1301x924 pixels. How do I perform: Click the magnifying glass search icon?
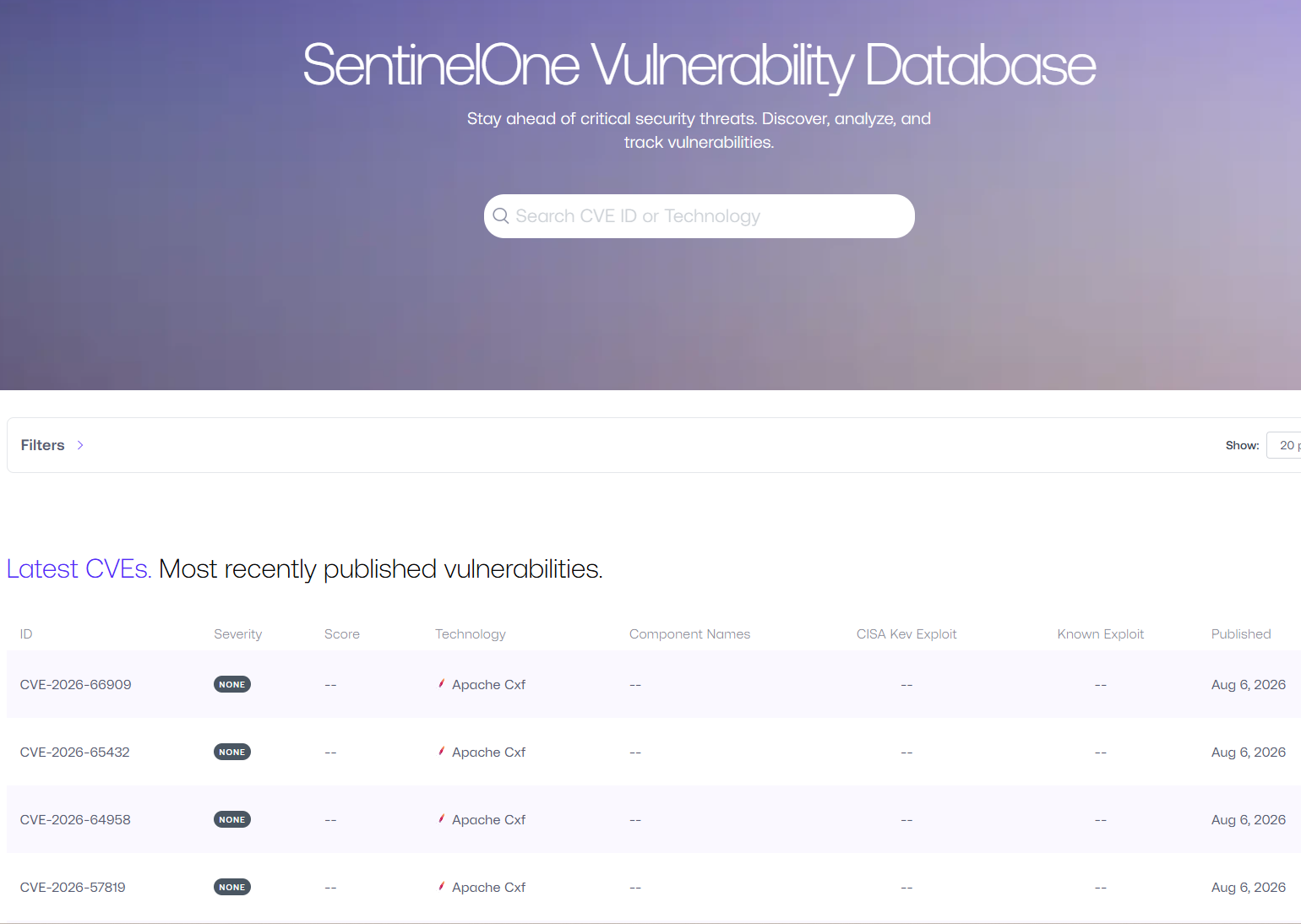click(501, 216)
